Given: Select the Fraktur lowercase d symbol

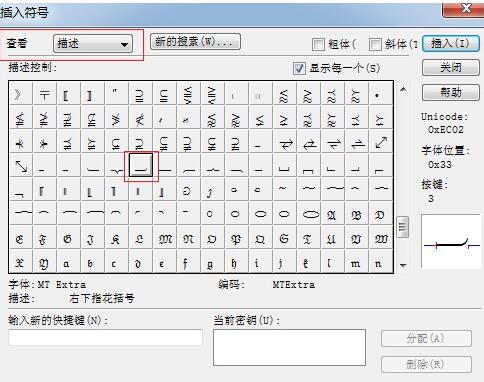Looking at the screenshot, I should pyautogui.click(x=140, y=262).
